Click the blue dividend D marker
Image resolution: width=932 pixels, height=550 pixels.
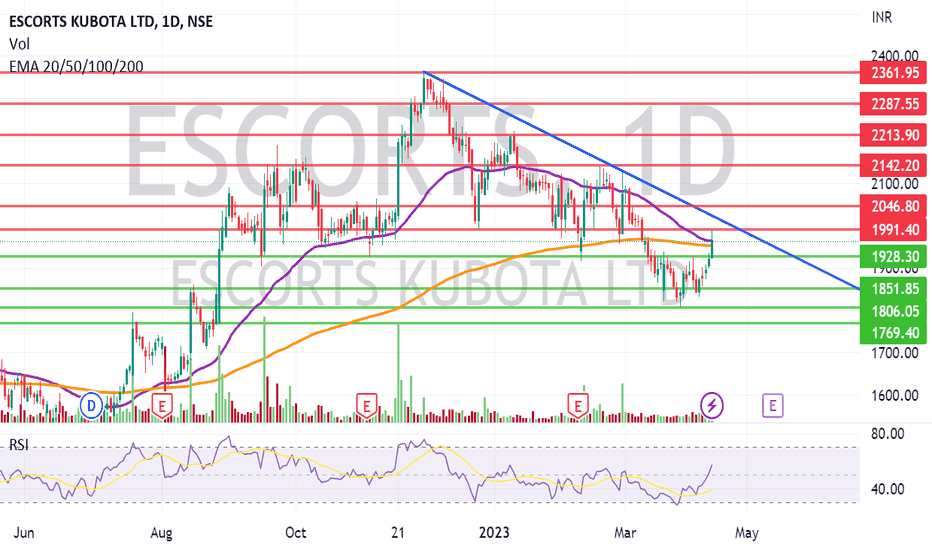point(92,406)
